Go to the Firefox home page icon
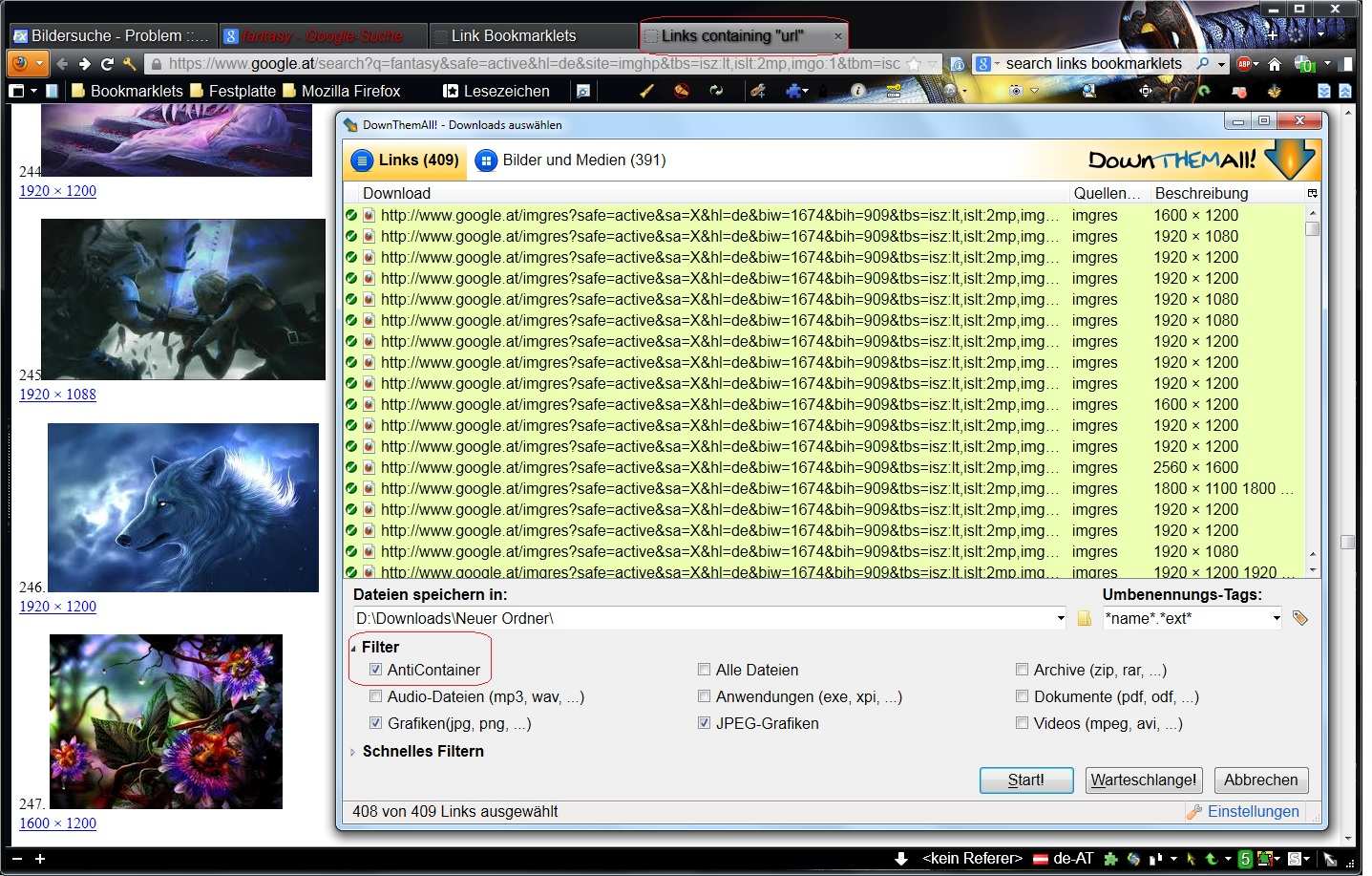The image size is (1372, 876). pyautogui.click(x=1275, y=64)
